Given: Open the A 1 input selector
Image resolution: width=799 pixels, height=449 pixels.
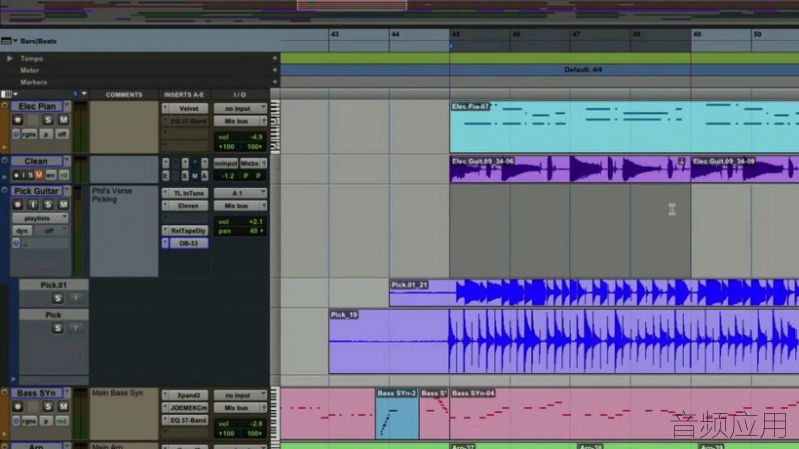Looking at the screenshot, I should coord(240,193).
